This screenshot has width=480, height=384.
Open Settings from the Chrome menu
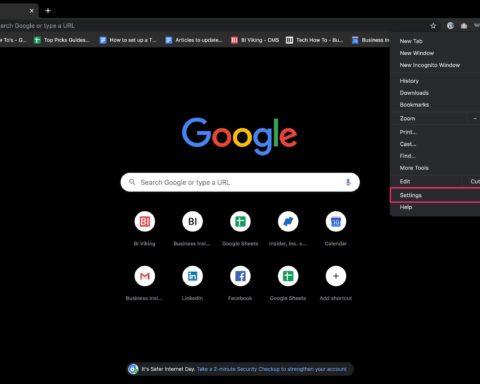pos(435,195)
